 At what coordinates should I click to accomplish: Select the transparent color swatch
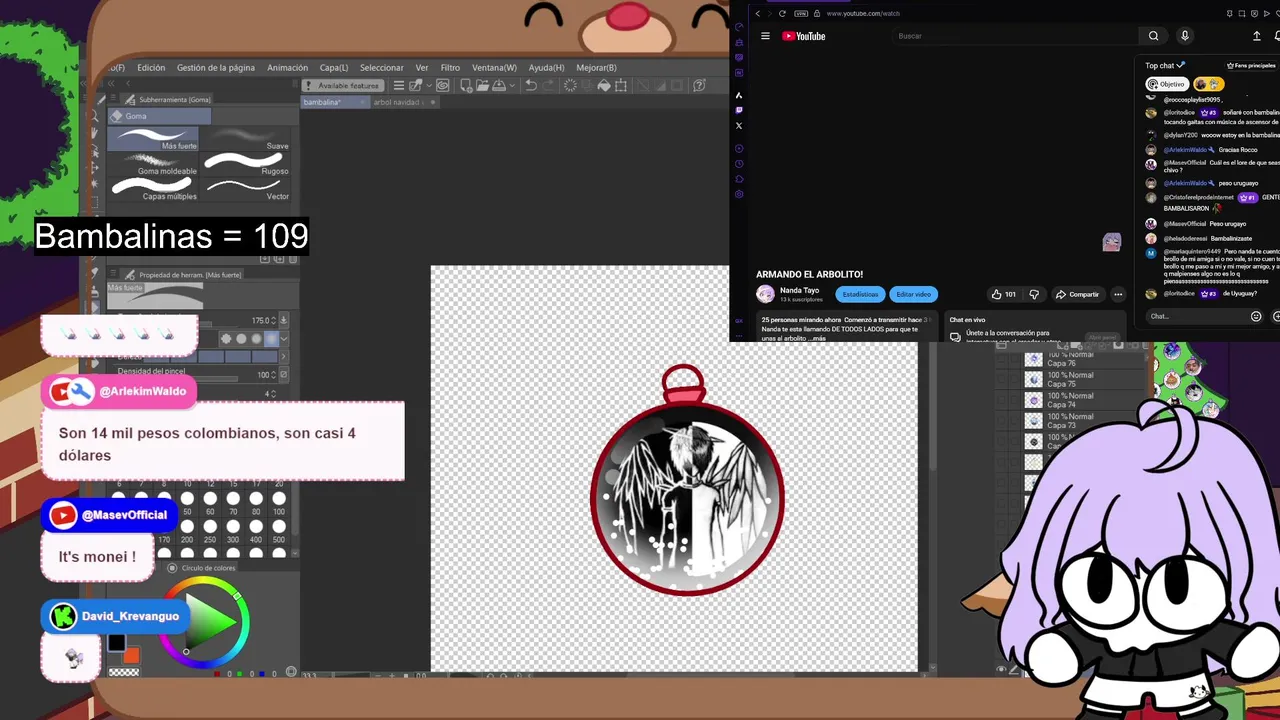[123, 672]
